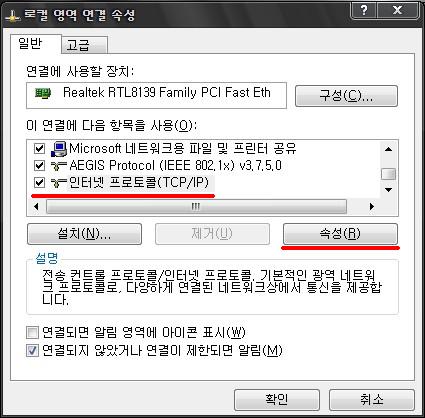Click the Microsoft file and printer sharing icon
Image resolution: width=425 pixels, height=418 pixels.
(59, 149)
